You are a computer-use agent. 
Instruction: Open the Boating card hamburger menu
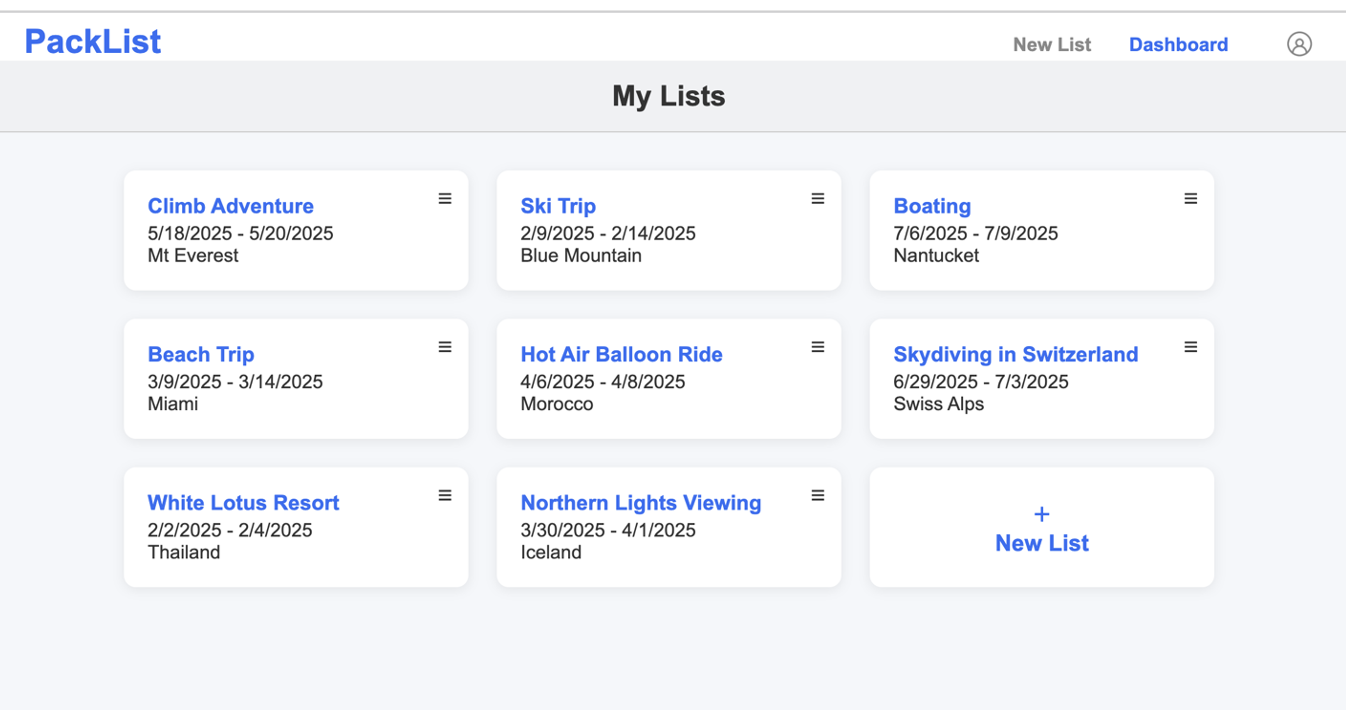(x=1191, y=199)
